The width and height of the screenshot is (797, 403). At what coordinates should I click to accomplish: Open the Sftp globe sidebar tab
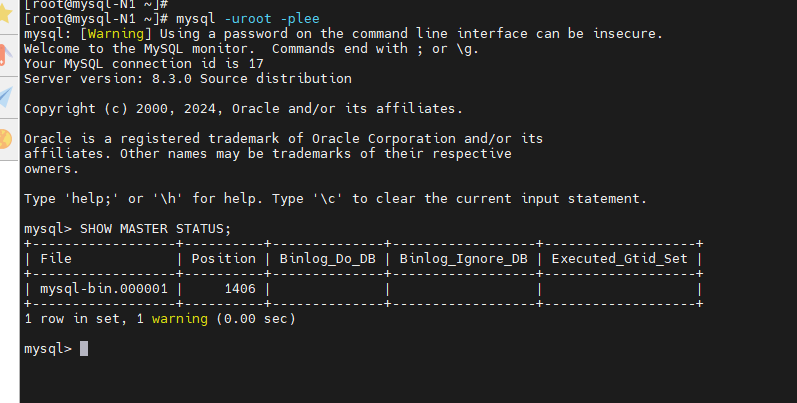6,139
